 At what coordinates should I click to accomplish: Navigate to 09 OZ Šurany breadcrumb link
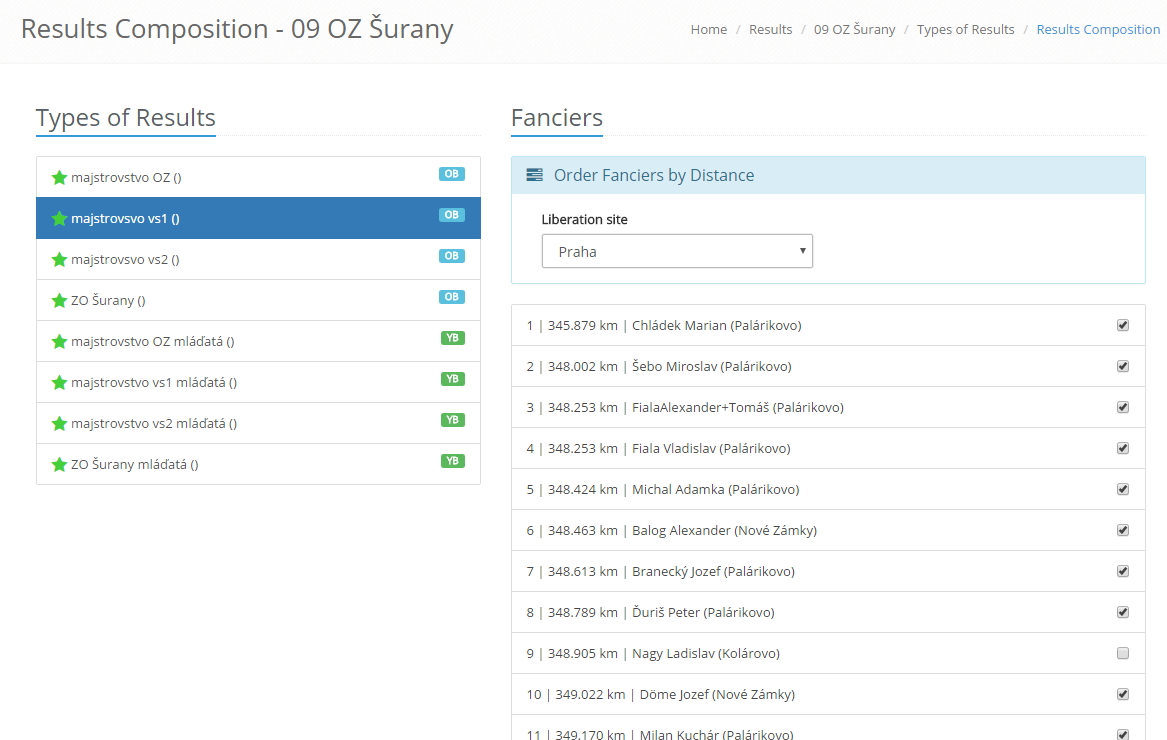pyautogui.click(x=854, y=30)
